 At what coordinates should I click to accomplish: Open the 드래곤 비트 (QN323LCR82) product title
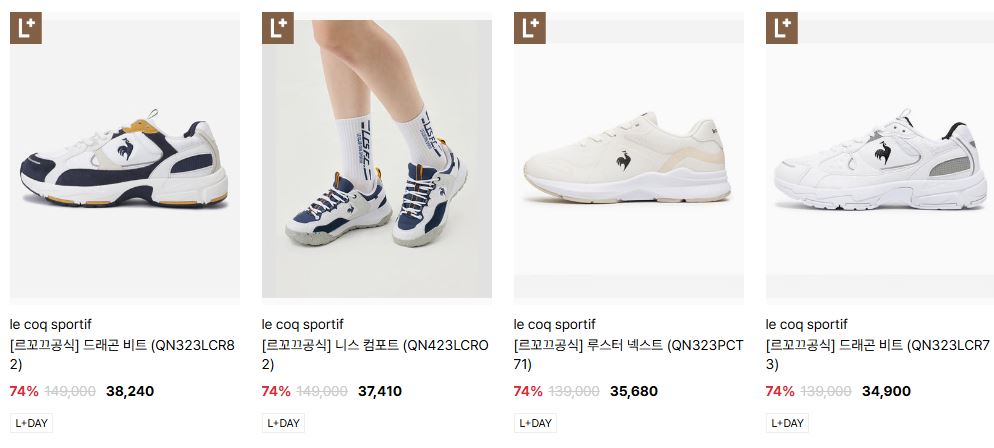(x=122, y=355)
